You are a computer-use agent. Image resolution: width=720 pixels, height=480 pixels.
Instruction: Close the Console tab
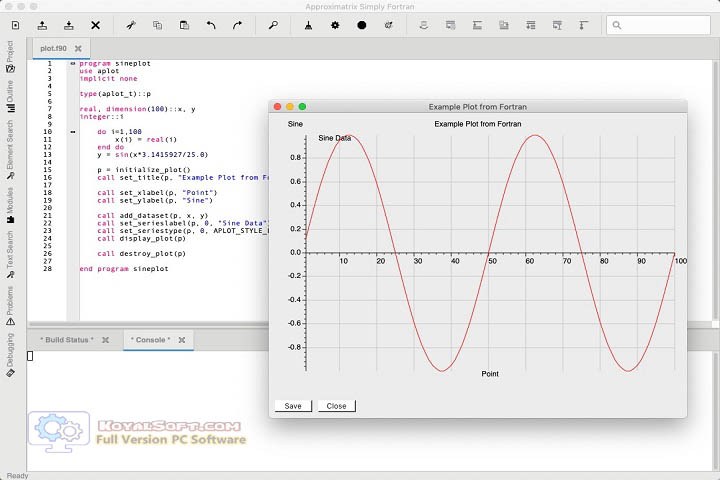pos(182,340)
